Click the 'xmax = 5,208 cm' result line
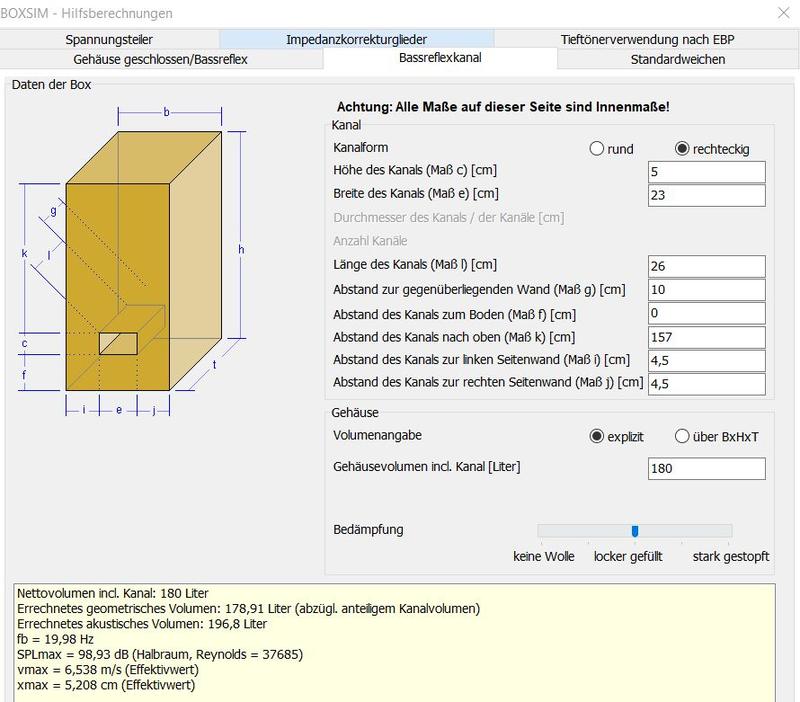The width and height of the screenshot is (800, 702). pyautogui.click(x=106, y=685)
